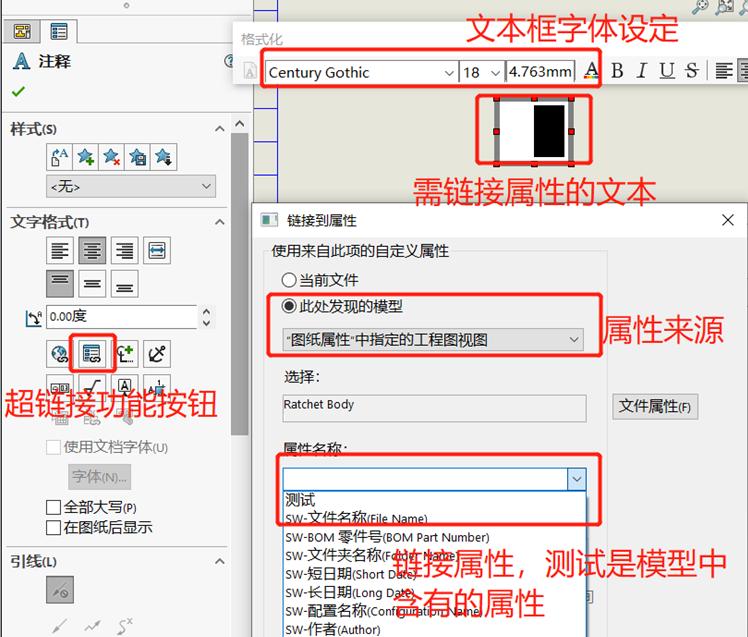Toggle 使用文档字体 checkbox
The height and width of the screenshot is (637, 748).
tap(53, 448)
